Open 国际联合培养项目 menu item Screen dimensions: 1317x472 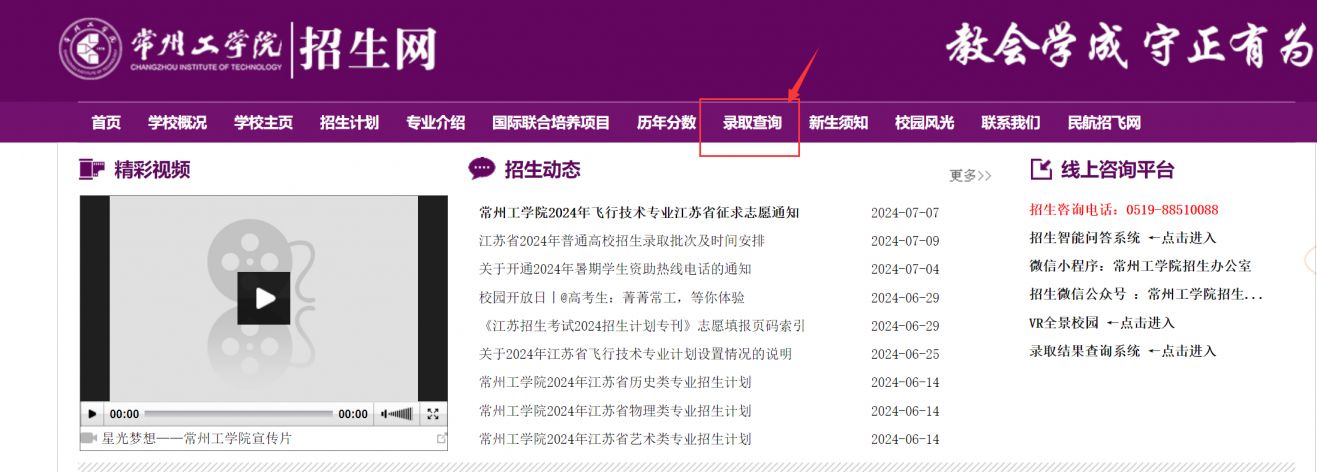(x=551, y=123)
